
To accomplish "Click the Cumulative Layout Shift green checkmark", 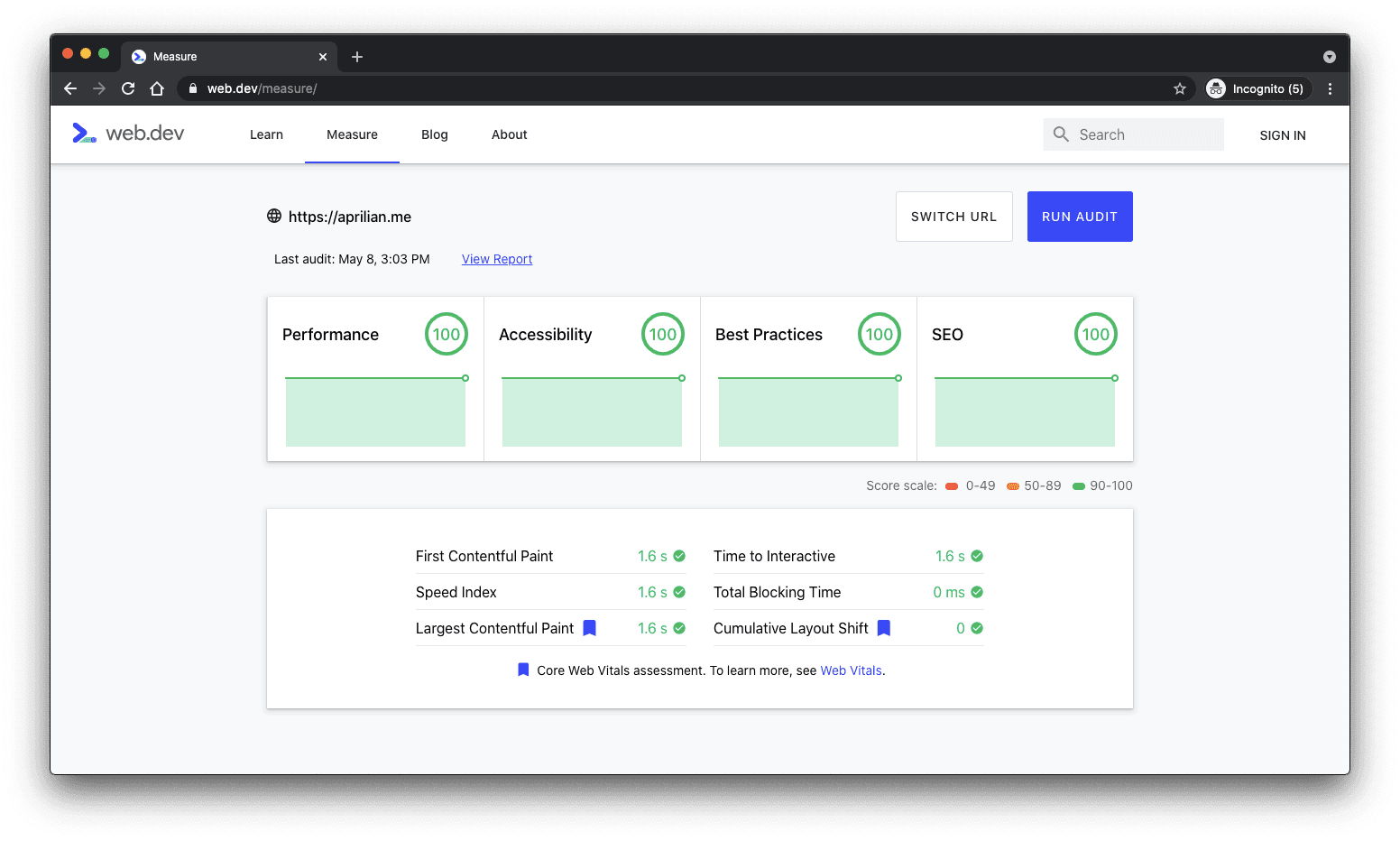I will 977,628.
